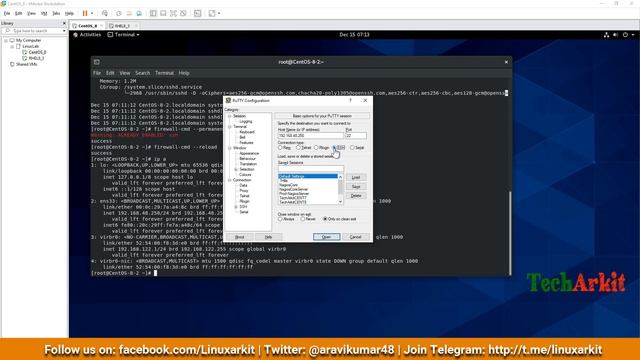
Task: Click the stretch guest display icon
Action: coord(212,13)
